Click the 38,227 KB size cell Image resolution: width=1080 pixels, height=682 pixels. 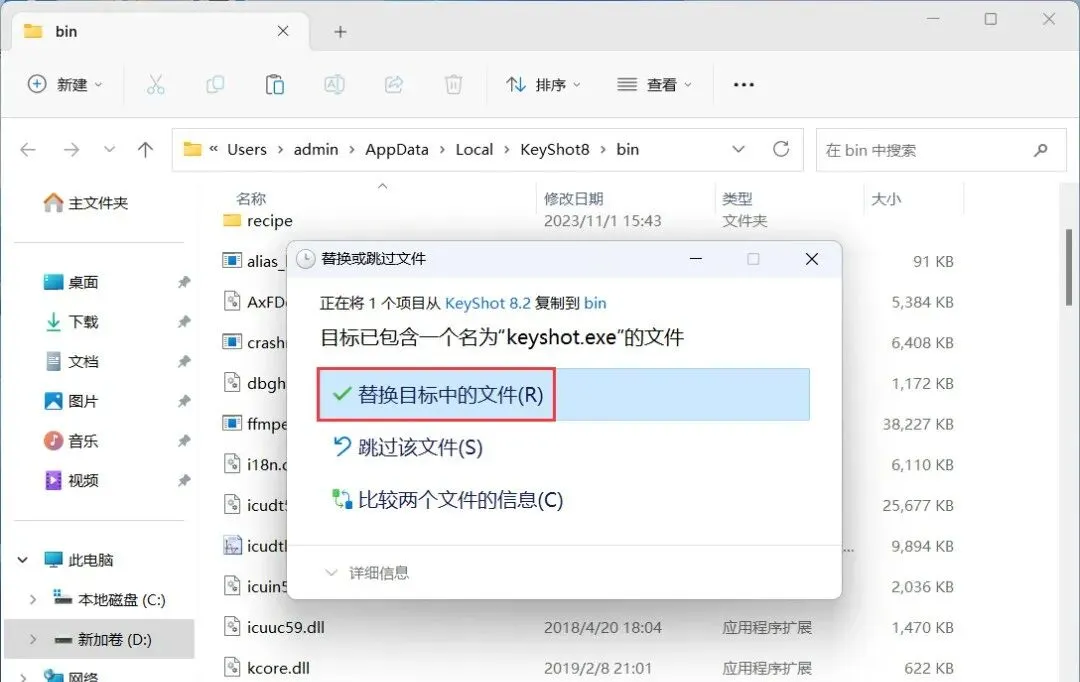(918, 424)
